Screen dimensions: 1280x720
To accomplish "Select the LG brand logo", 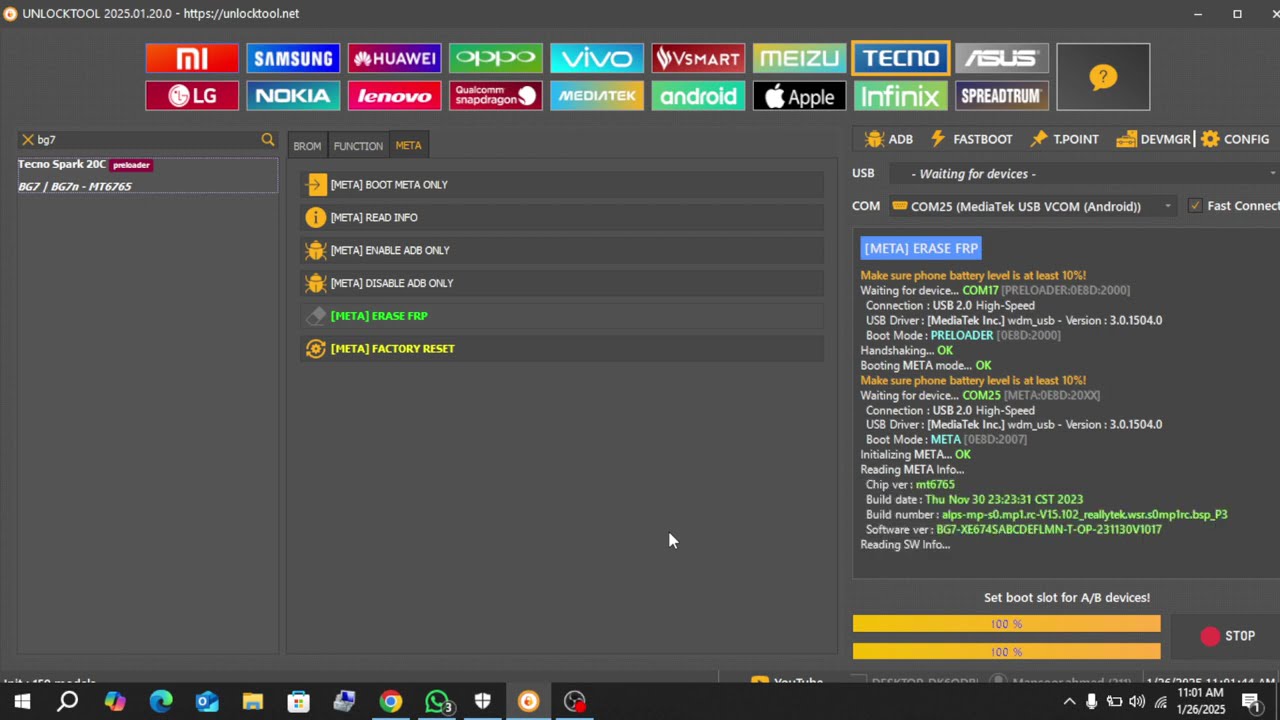I will click(192, 96).
